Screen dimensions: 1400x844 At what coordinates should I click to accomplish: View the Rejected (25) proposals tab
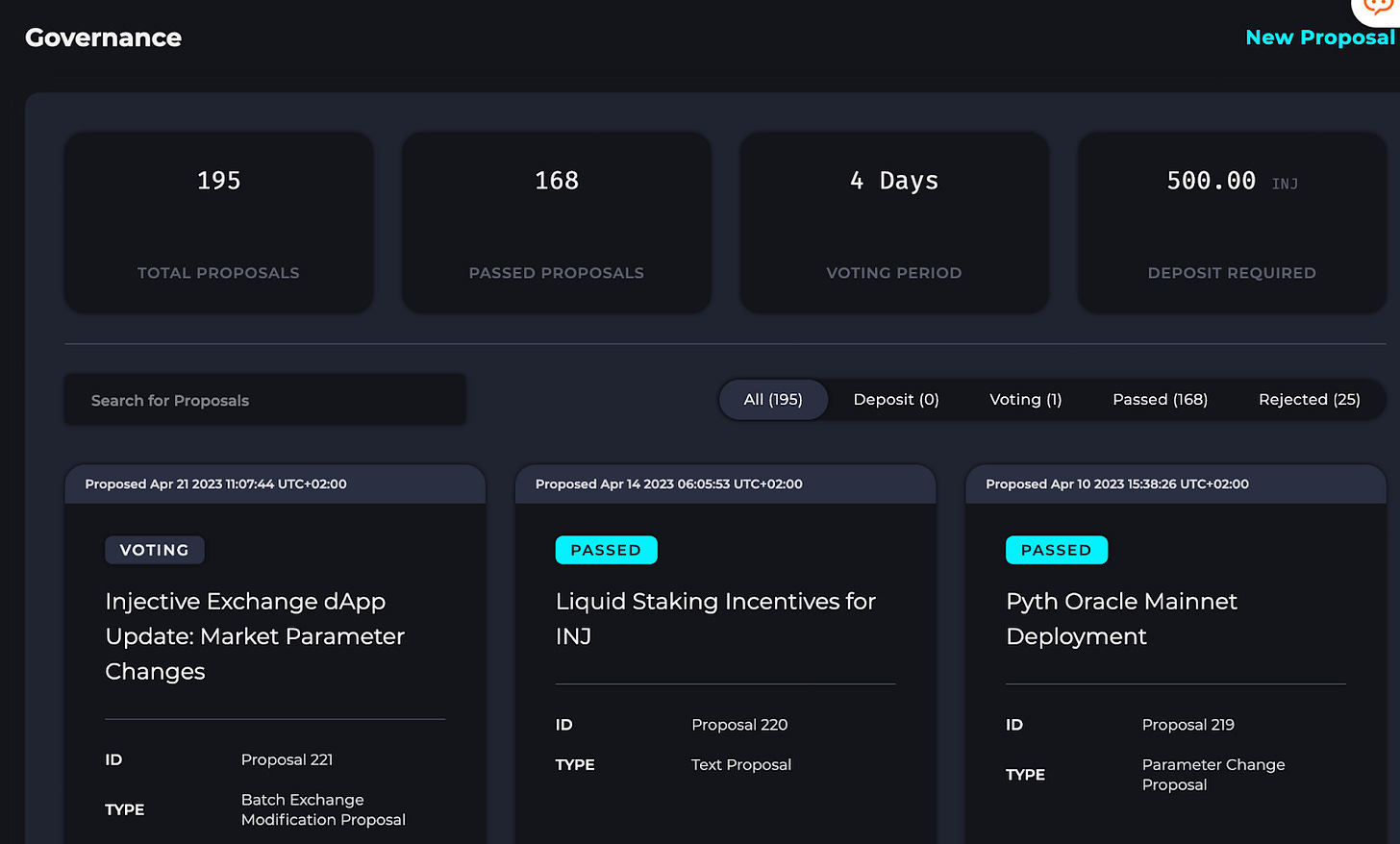[x=1310, y=400]
